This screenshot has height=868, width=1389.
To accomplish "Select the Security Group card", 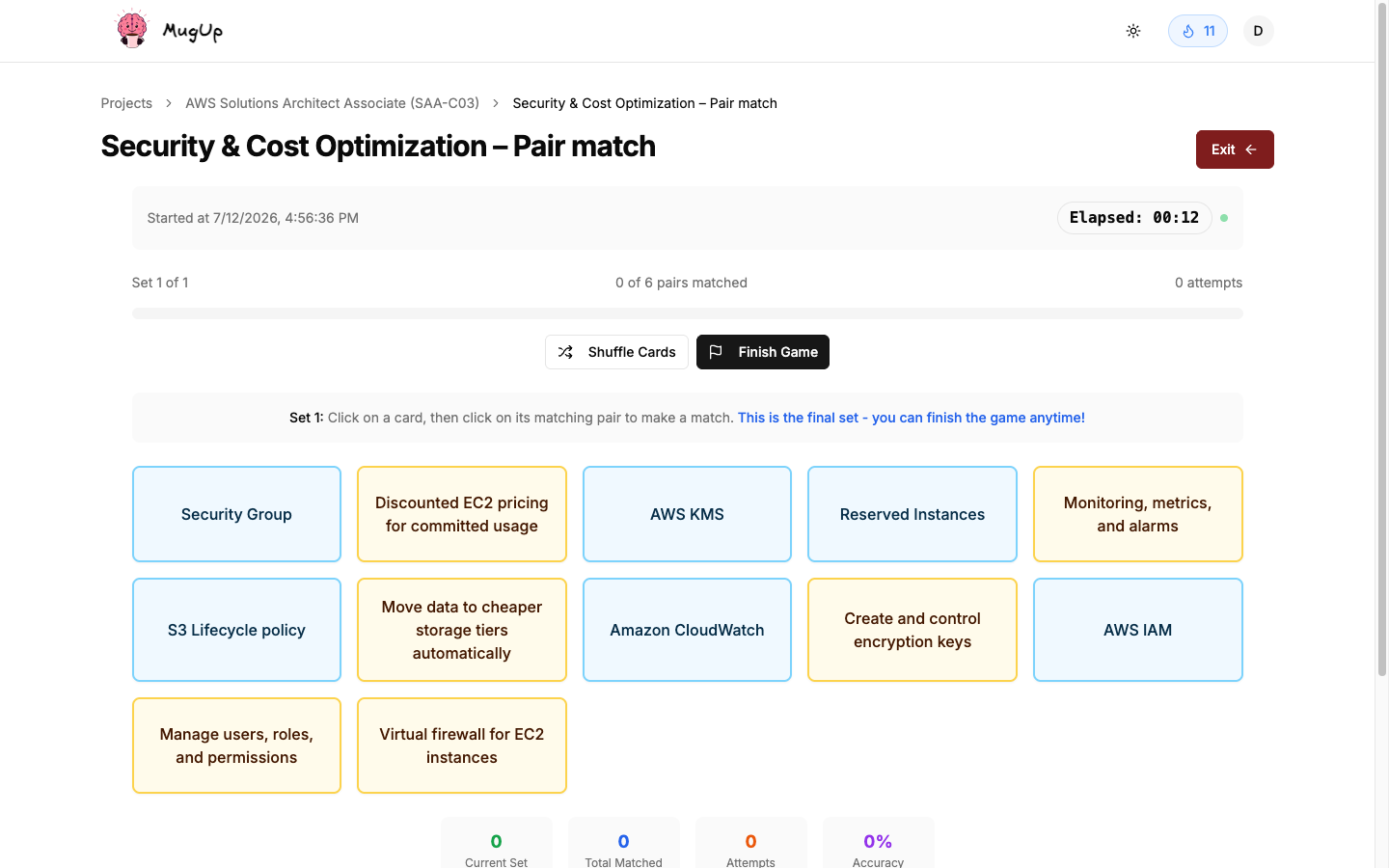I will [236, 514].
